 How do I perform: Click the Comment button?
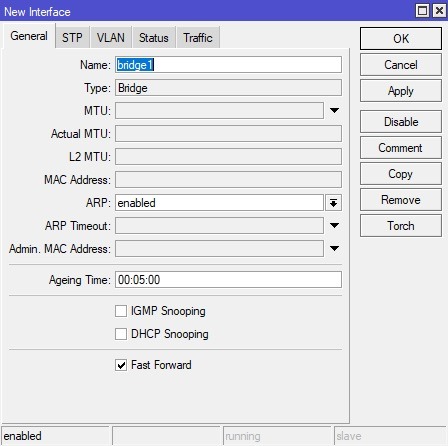click(401, 148)
